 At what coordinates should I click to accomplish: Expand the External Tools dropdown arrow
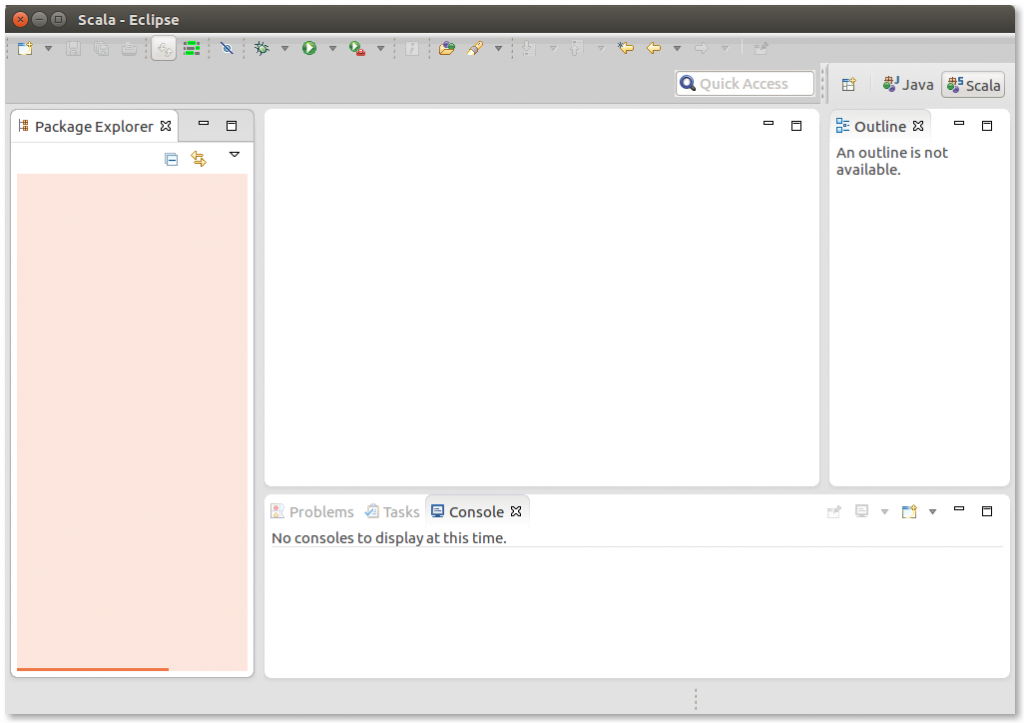pos(381,48)
